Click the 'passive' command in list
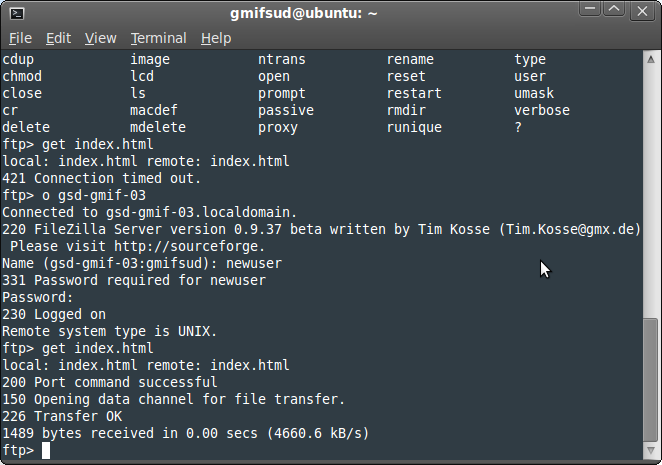Image resolution: width=662 pixels, height=465 pixels. tap(286, 111)
